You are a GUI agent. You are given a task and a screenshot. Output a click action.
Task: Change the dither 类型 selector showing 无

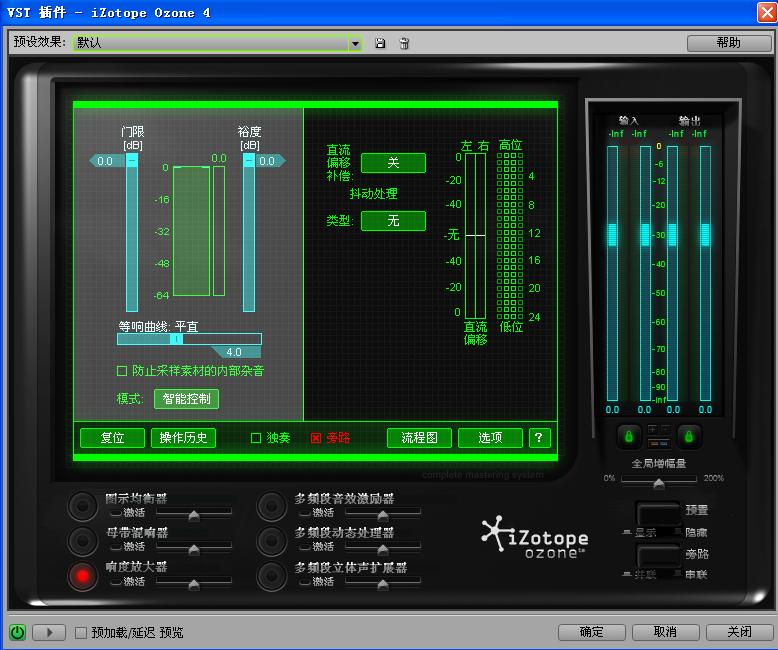(393, 221)
